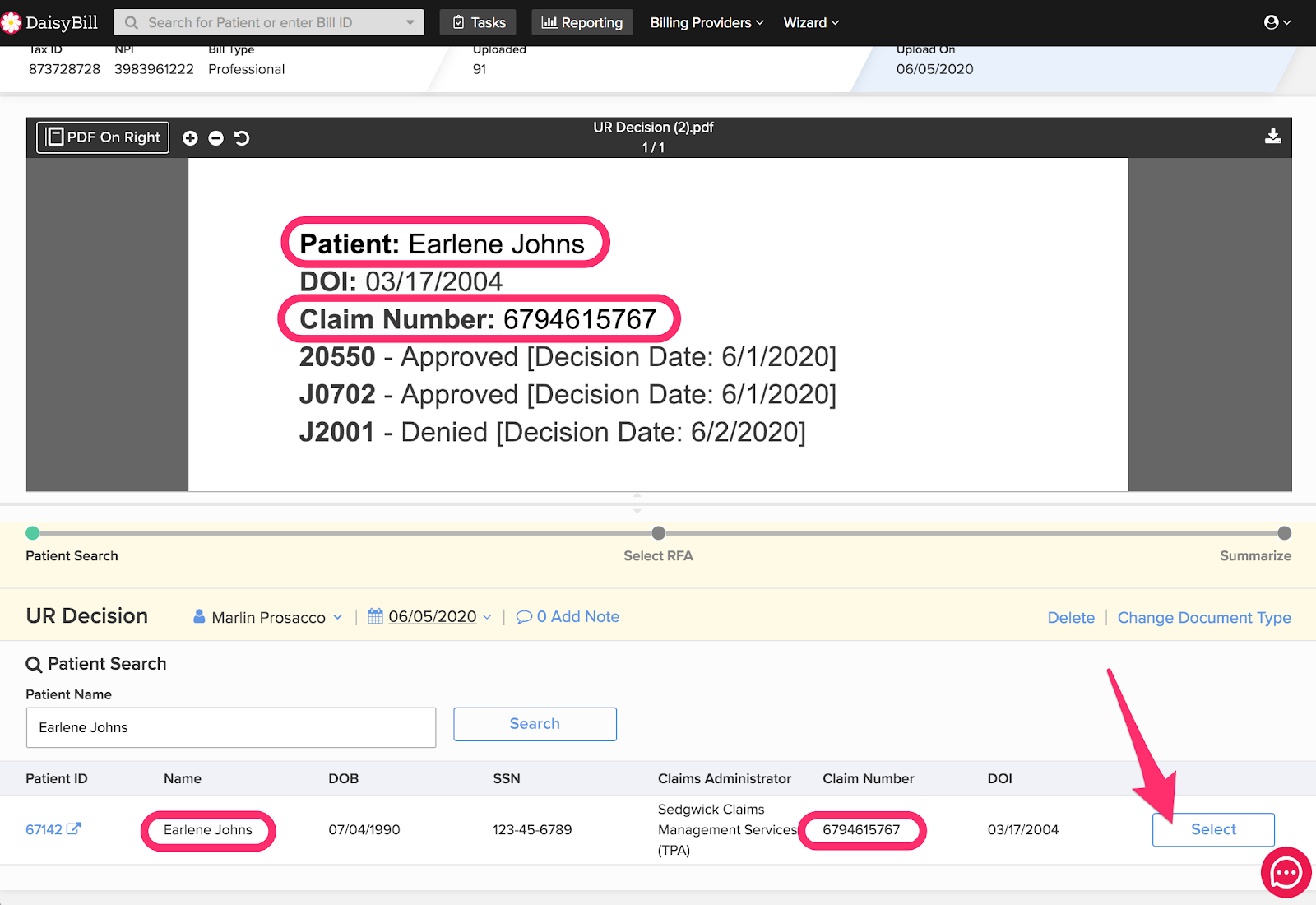
Task: Click Change Document Type link
Action: click(1204, 617)
